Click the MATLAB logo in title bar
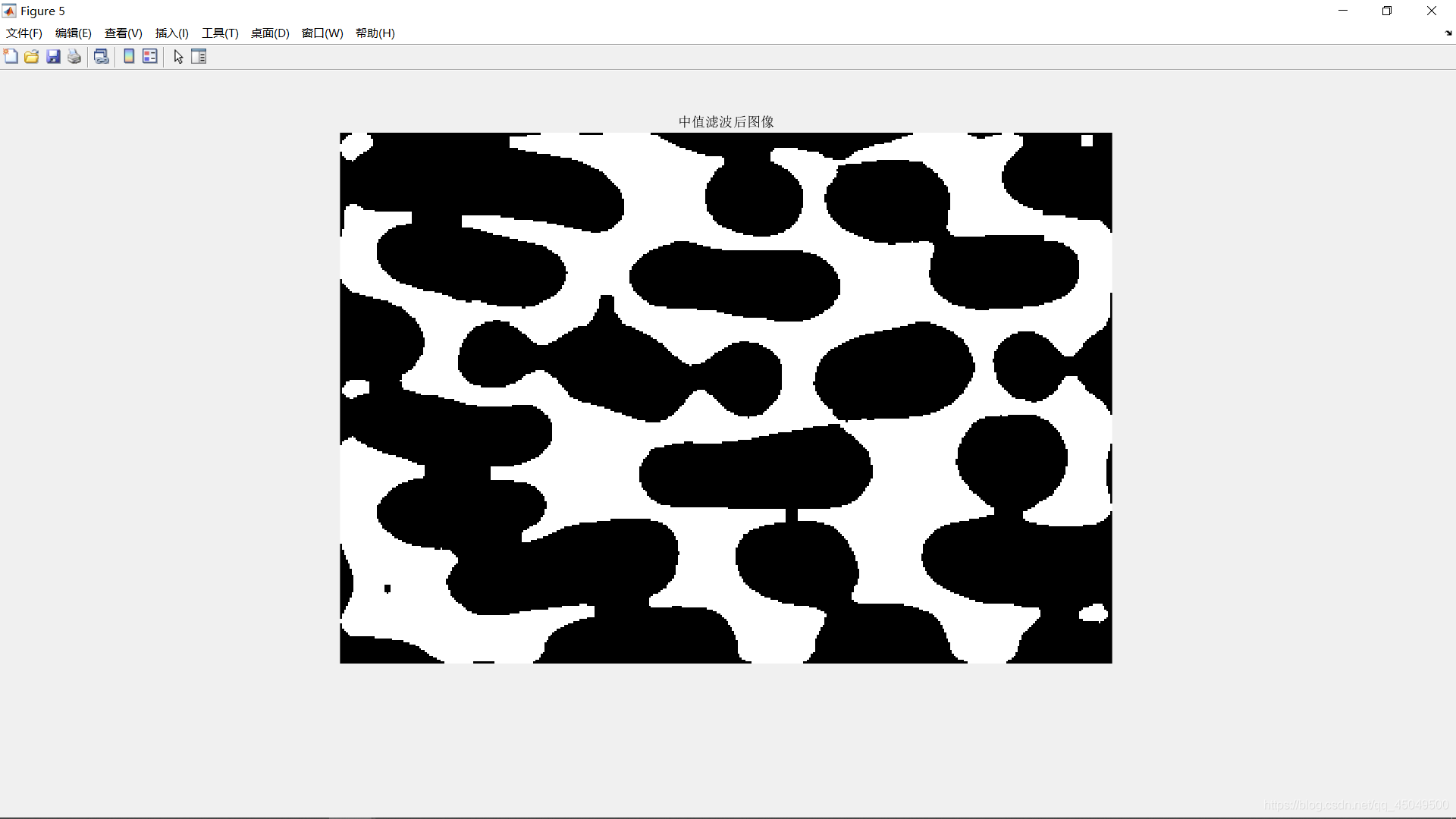 [x=9, y=11]
